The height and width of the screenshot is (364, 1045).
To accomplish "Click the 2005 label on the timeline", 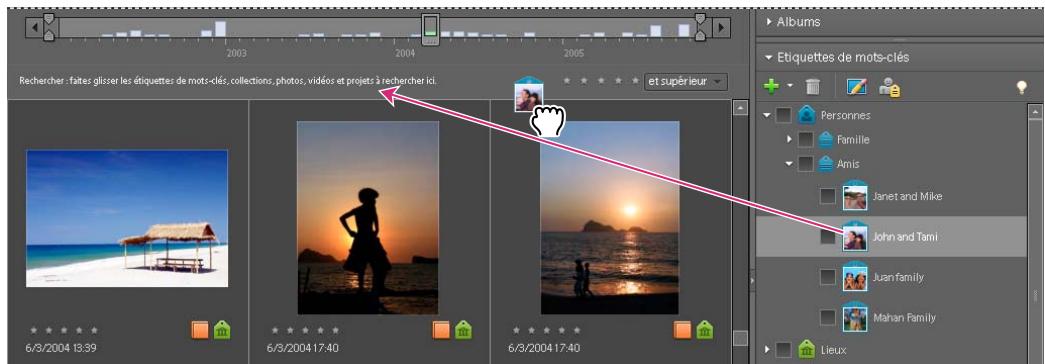I will (574, 53).
